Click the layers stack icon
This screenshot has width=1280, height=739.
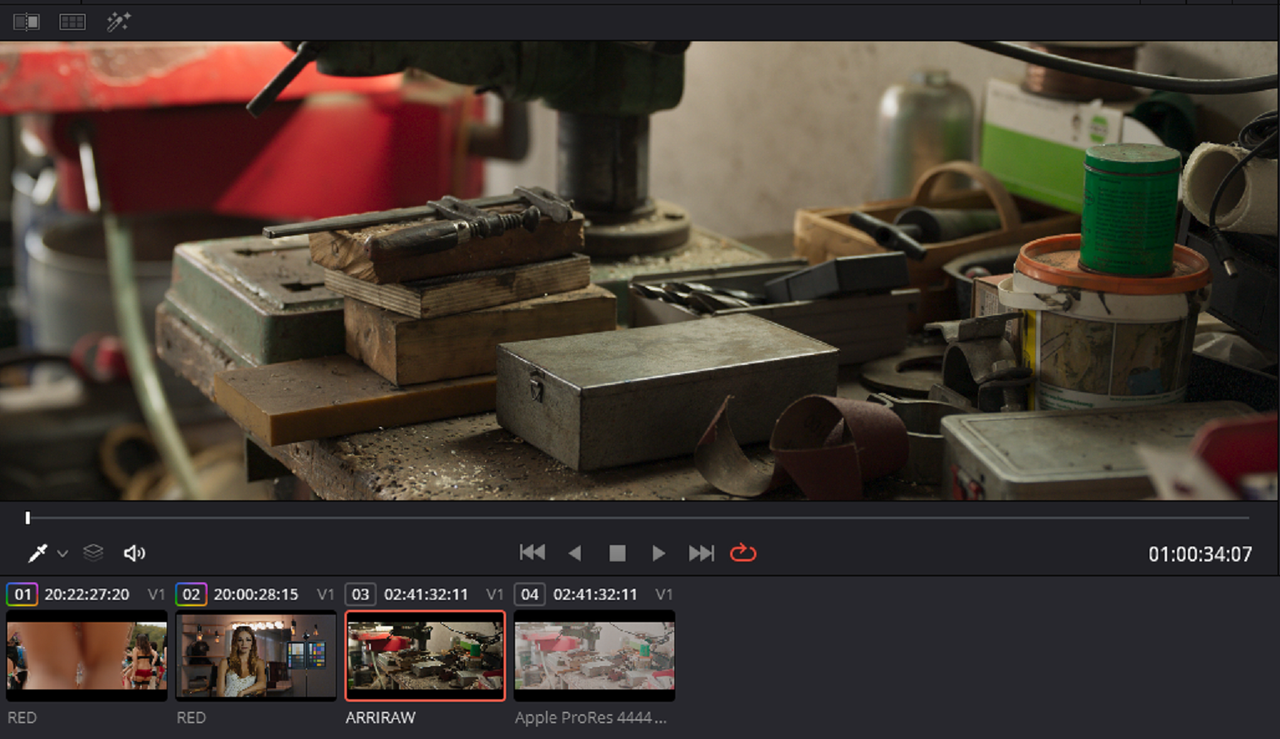coord(93,552)
